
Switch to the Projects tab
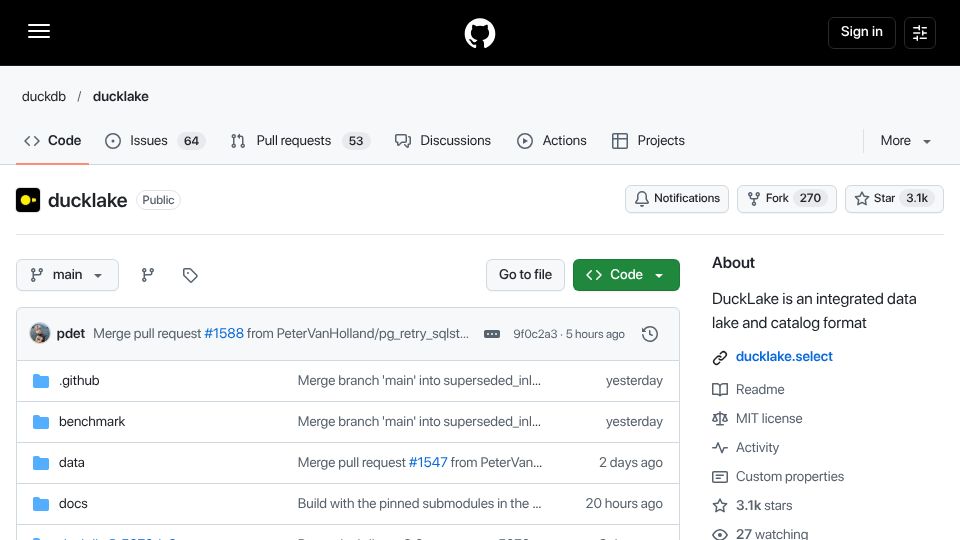(648, 141)
